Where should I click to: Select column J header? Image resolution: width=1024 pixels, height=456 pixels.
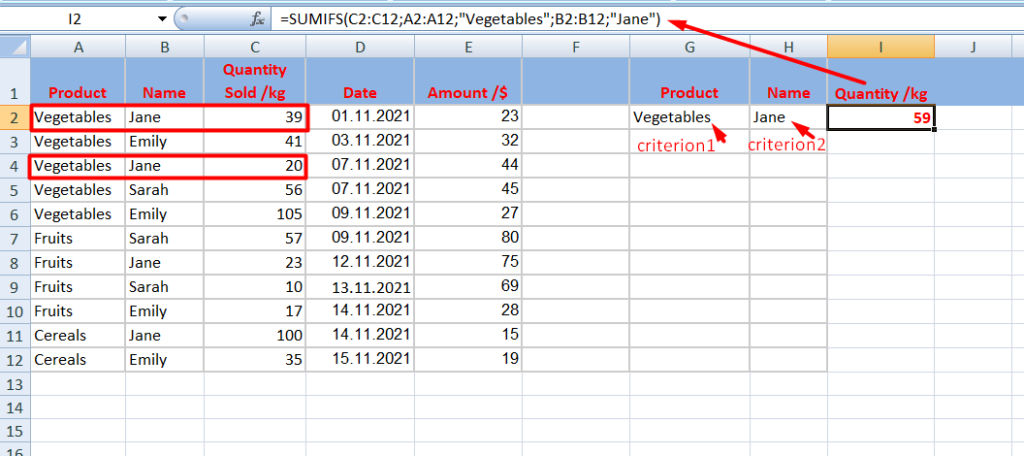pyautogui.click(x=973, y=47)
